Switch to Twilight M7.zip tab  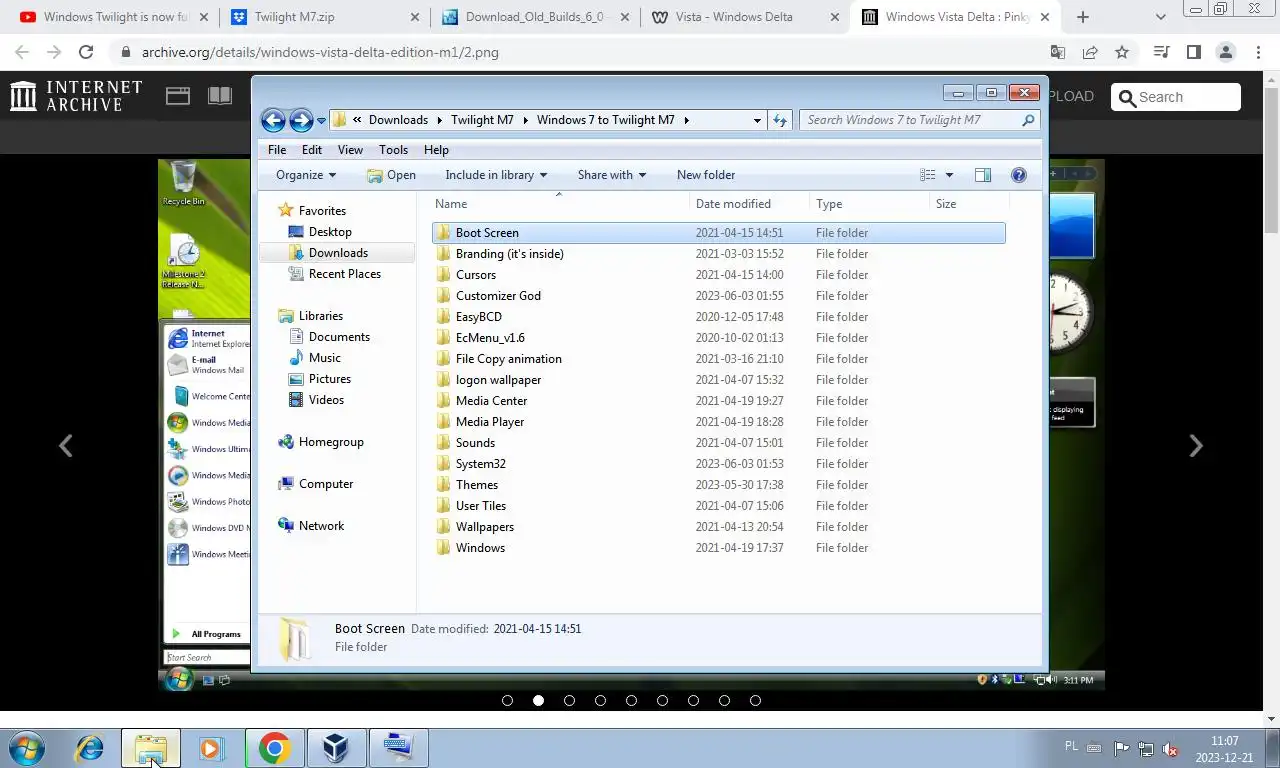324,17
